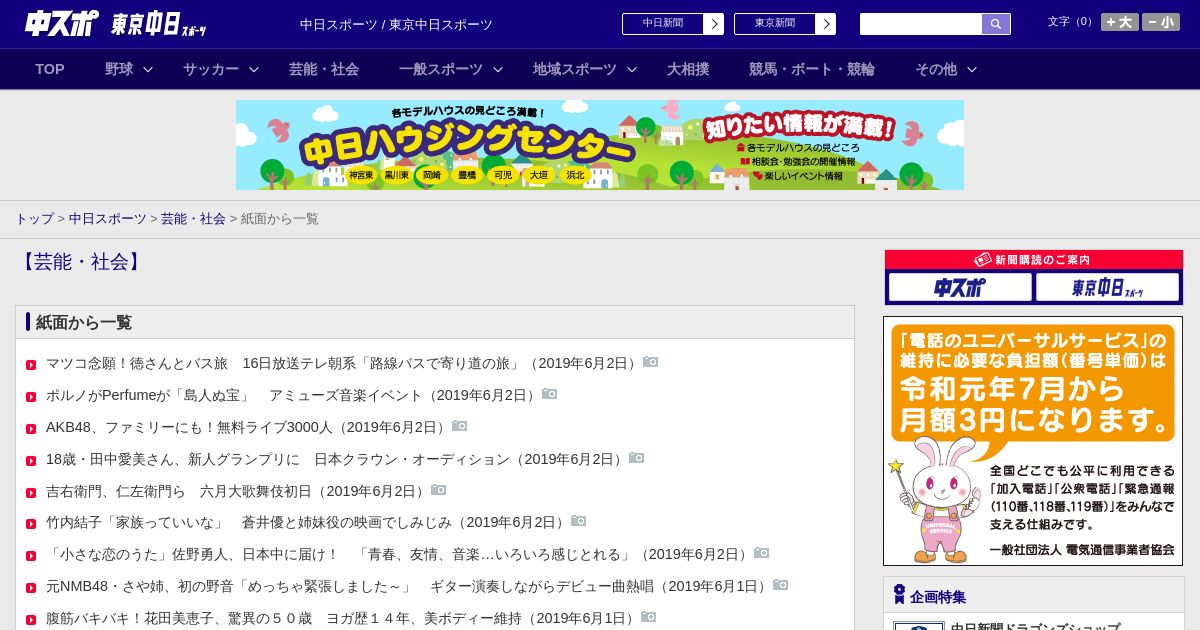Screen dimensions: 1200x630
Task: Open the 地域スポーツ menu
Action: [575, 69]
